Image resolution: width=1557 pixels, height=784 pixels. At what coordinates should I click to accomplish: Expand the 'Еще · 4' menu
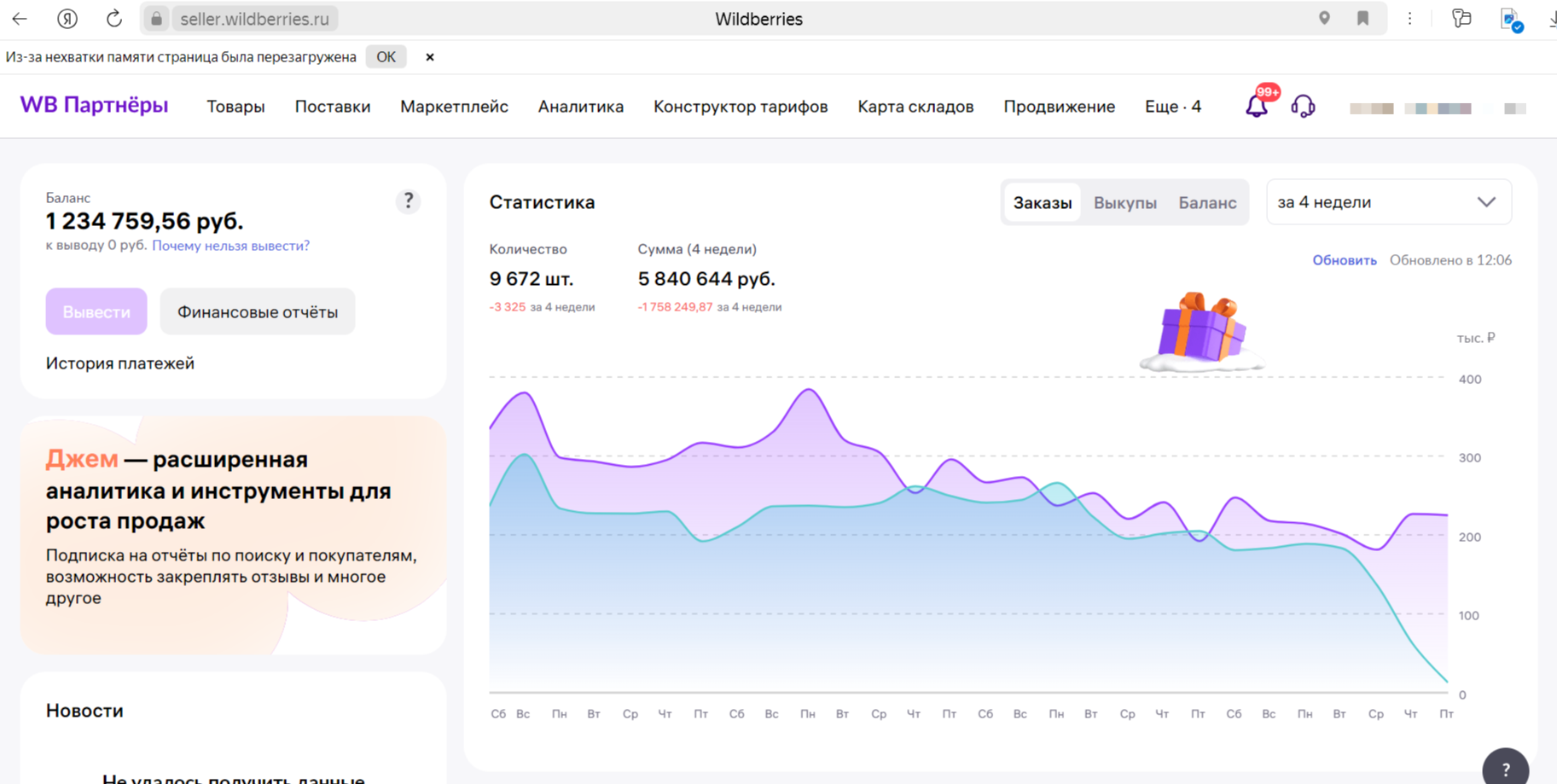pyautogui.click(x=1173, y=106)
